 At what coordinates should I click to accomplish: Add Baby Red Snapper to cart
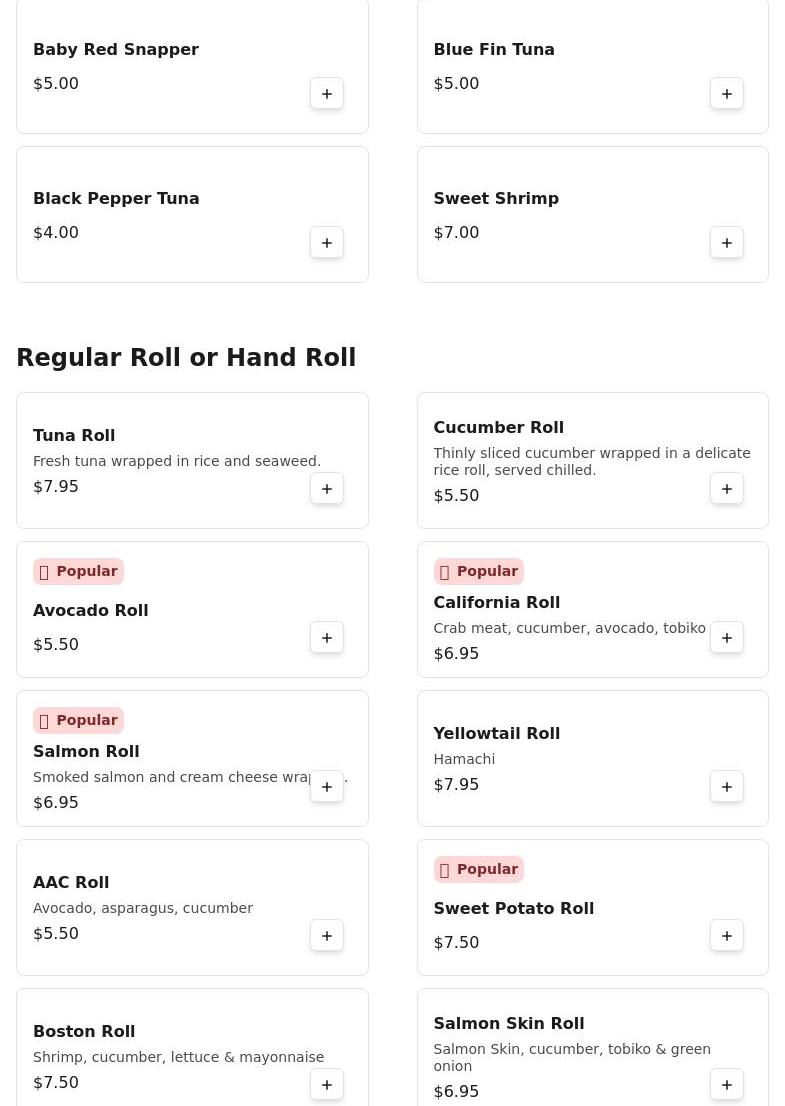pyautogui.click(x=327, y=94)
